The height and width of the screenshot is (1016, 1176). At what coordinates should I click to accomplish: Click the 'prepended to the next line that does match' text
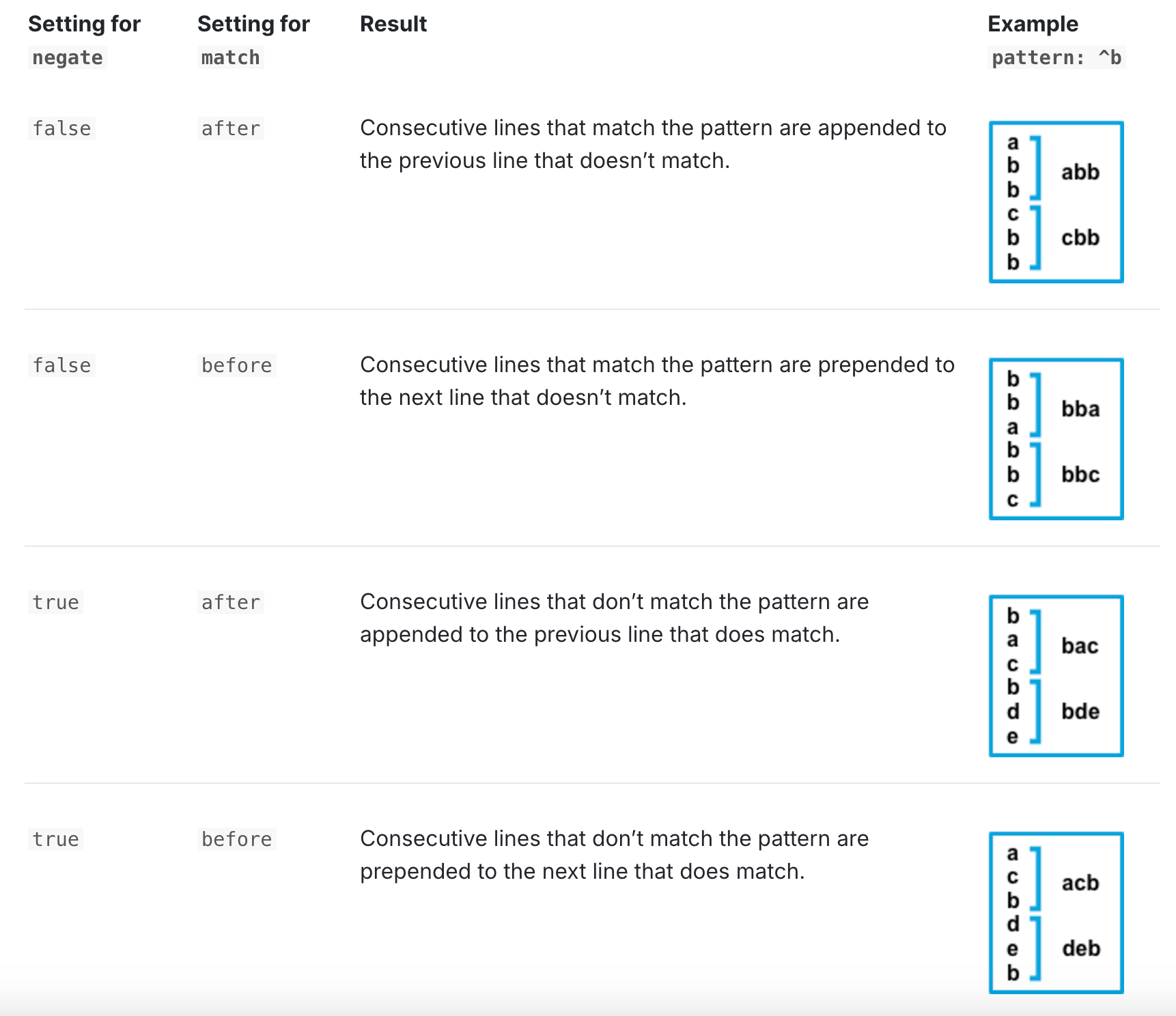[x=615, y=855]
